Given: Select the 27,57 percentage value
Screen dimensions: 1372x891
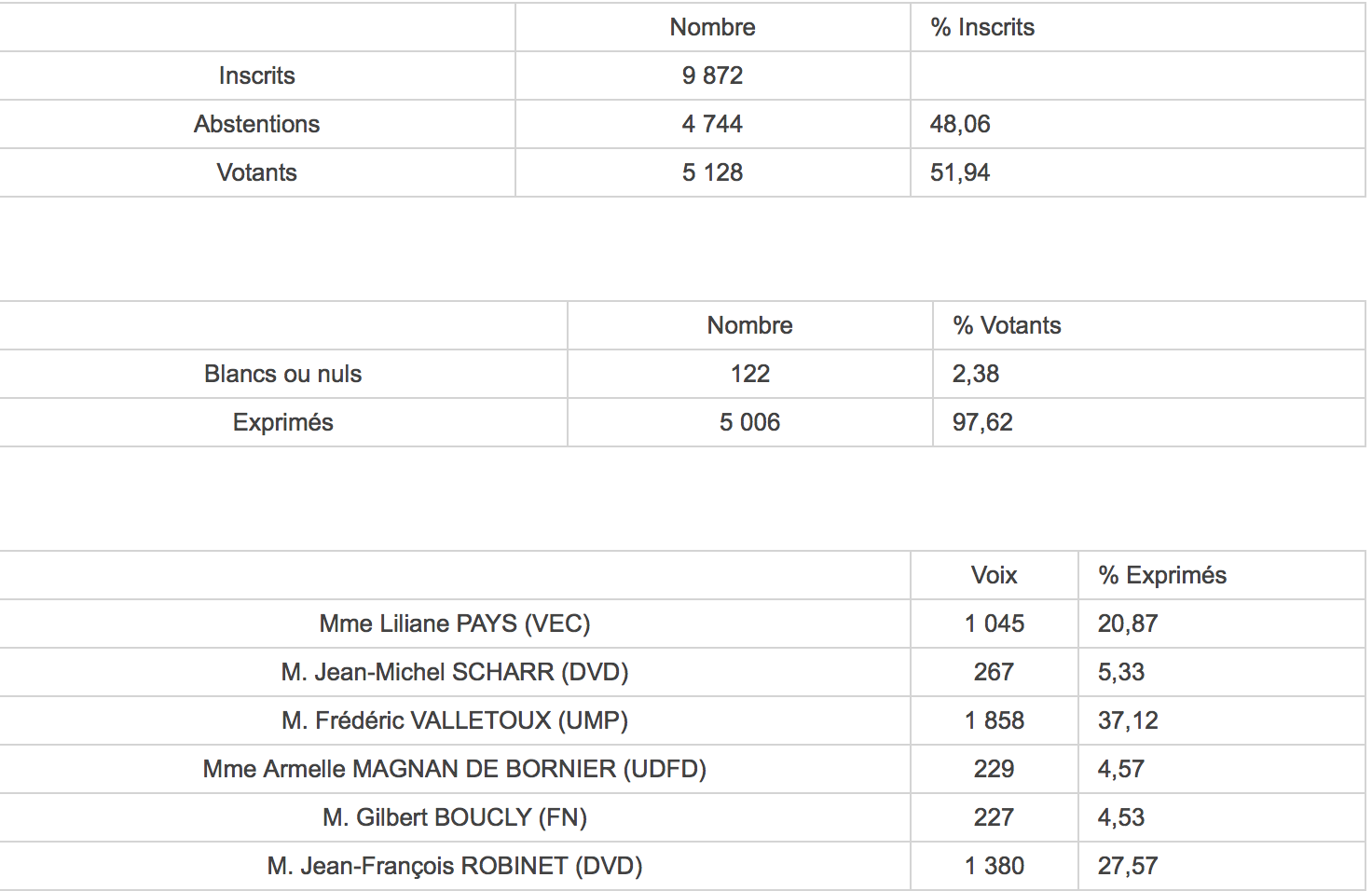Looking at the screenshot, I should (x=1128, y=866).
